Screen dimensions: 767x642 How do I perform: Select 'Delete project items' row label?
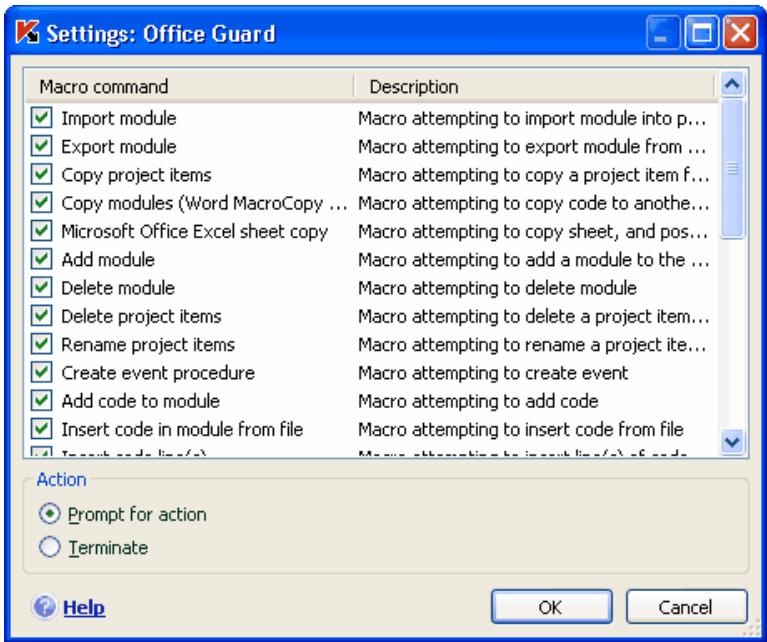pyautogui.click(x=141, y=317)
